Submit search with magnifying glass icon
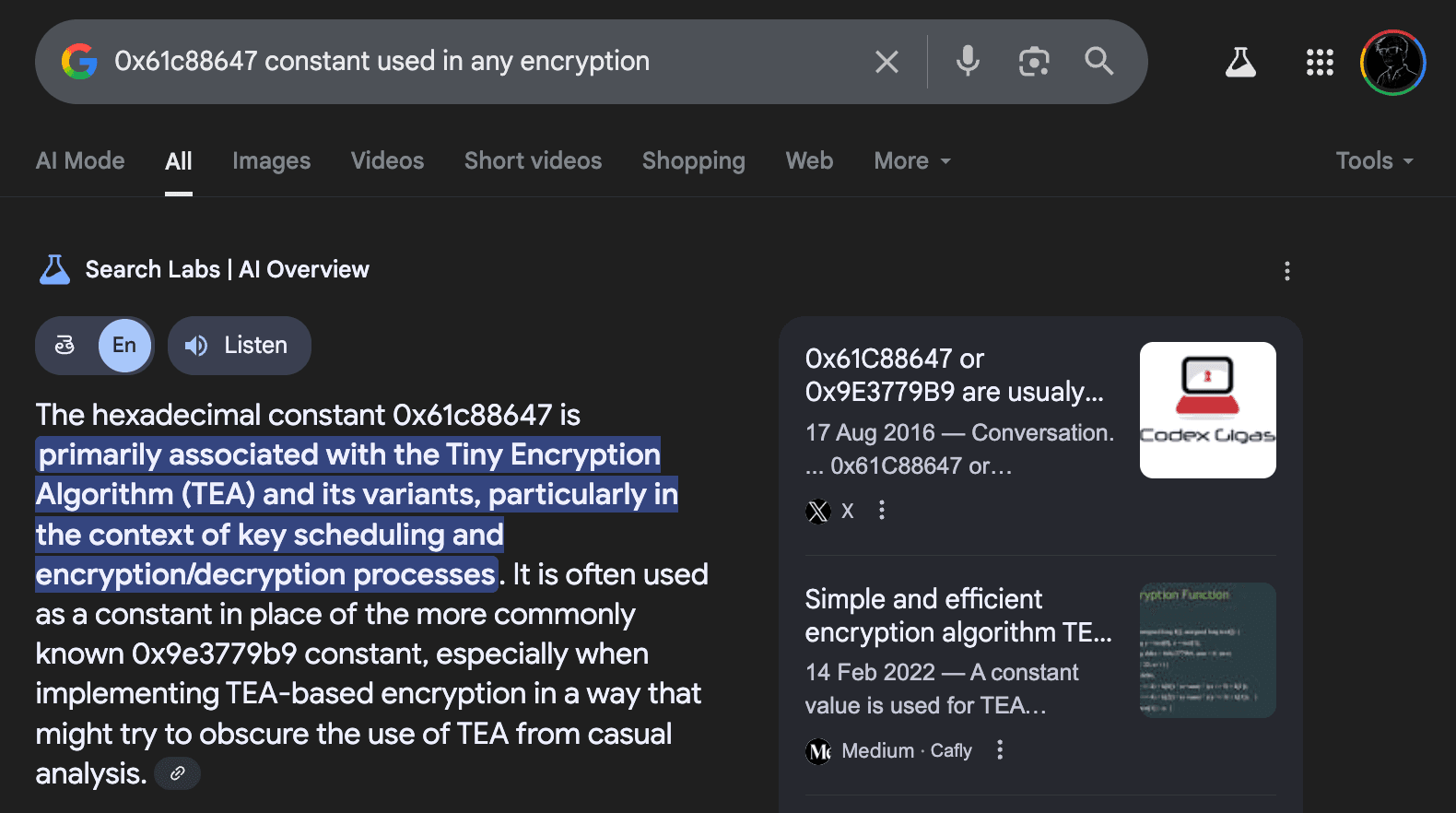Image resolution: width=1456 pixels, height=813 pixels. tap(1099, 62)
